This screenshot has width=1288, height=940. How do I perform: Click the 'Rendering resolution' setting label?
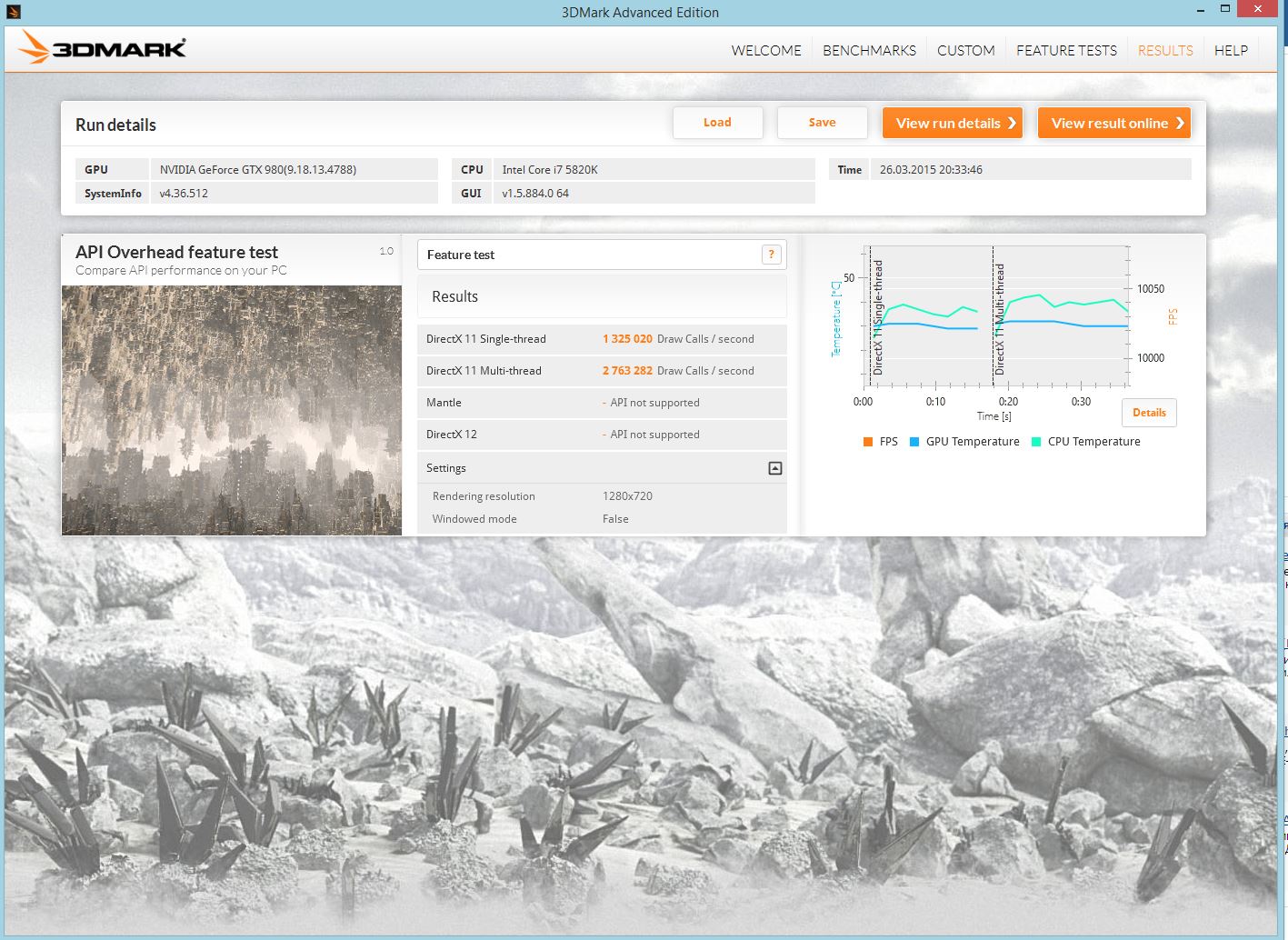click(484, 496)
